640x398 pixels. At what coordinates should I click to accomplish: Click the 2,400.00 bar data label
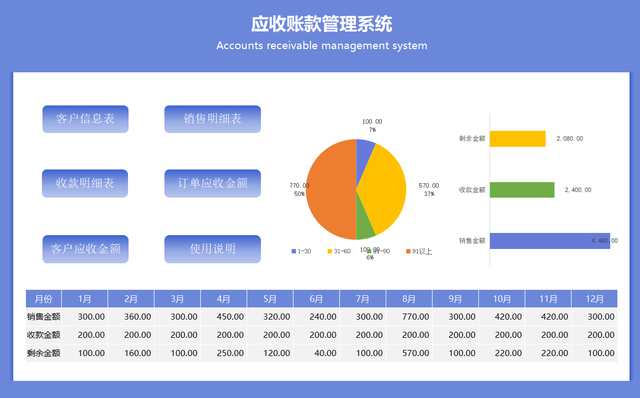[578, 190]
